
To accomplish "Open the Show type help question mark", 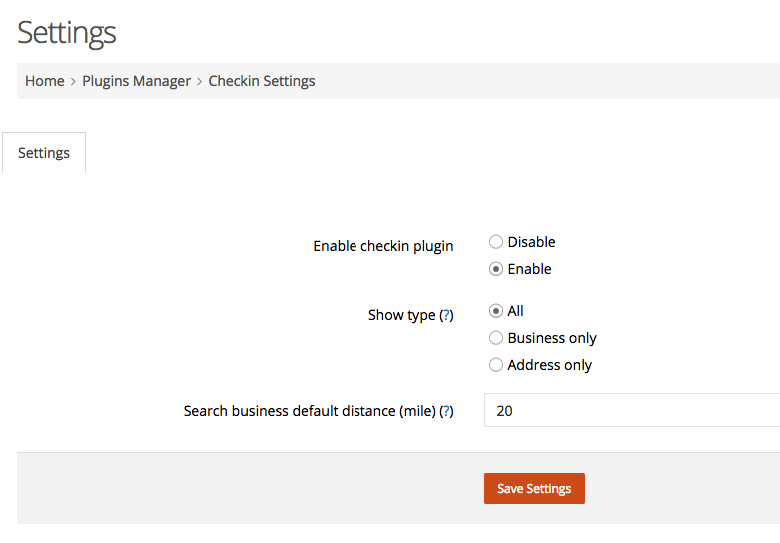I will pyautogui.click(x=446, y=315).
